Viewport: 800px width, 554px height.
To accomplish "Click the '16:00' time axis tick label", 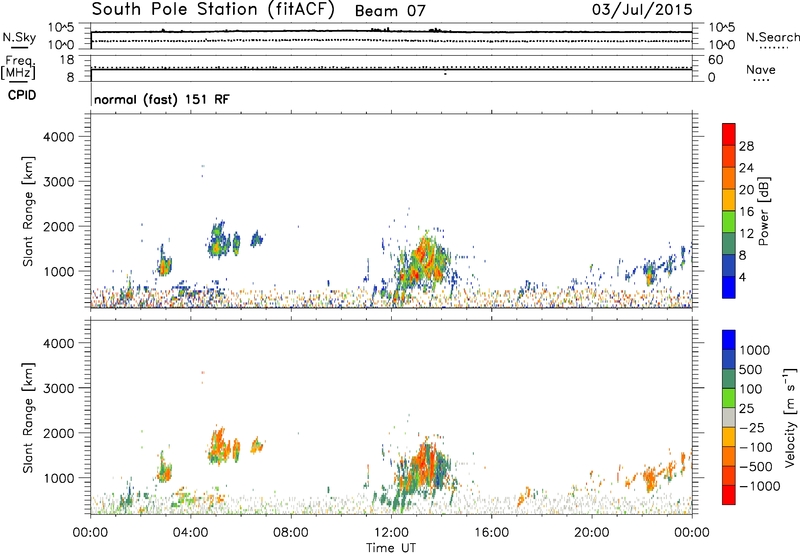I will 491,533.
